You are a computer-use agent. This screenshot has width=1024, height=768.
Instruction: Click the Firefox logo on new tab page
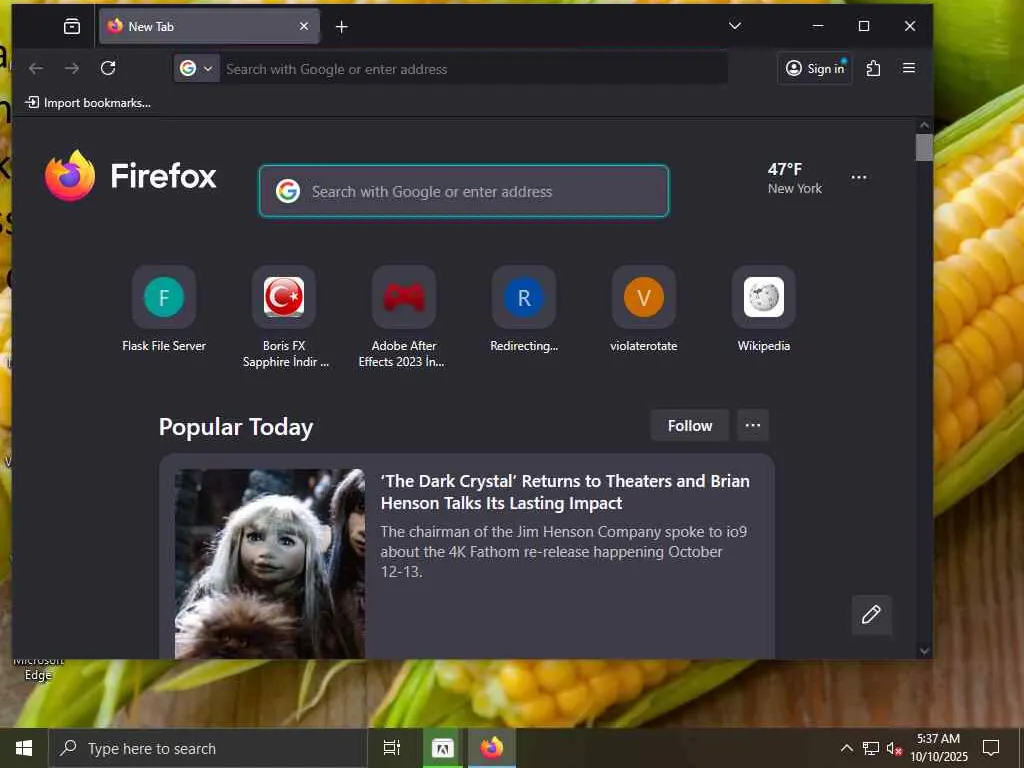[131, 176]
